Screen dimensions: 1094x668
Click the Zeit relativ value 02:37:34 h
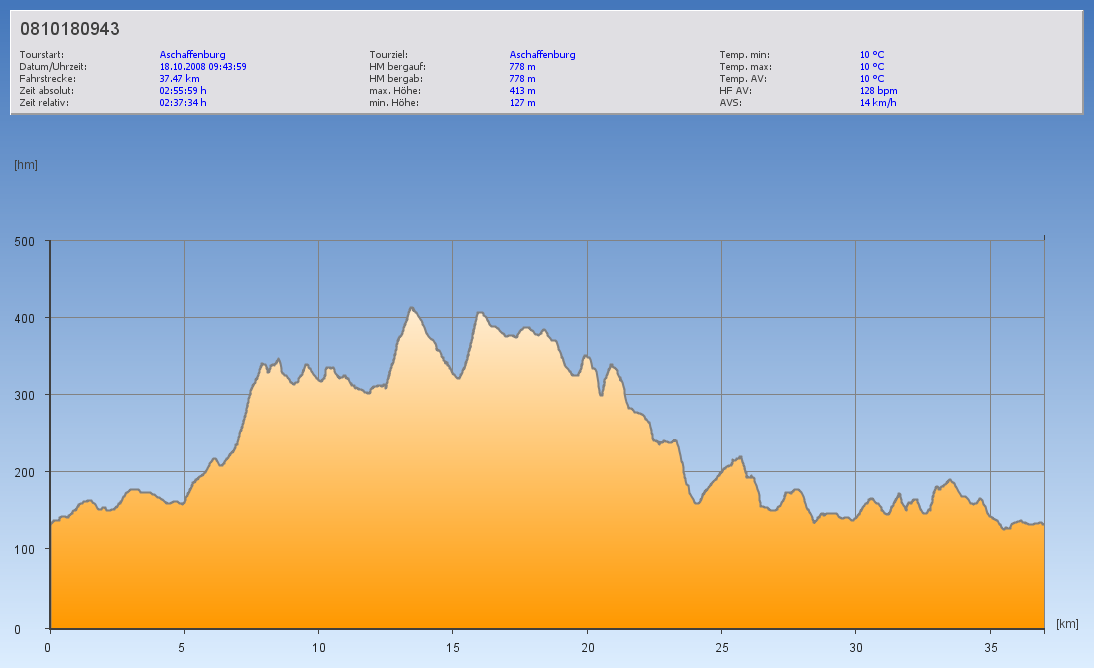click(183, 103)
